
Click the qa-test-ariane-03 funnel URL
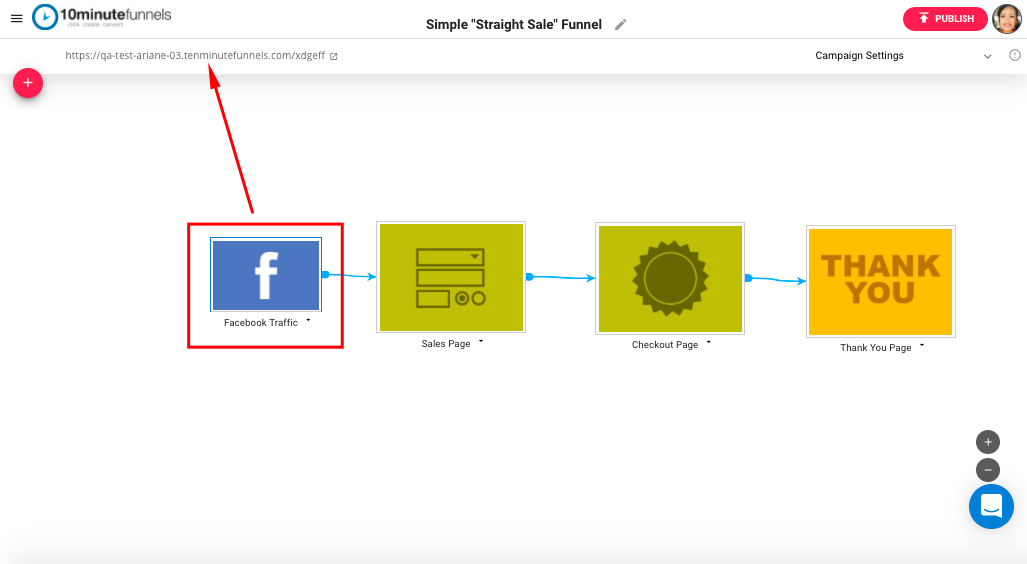(195, 56)
